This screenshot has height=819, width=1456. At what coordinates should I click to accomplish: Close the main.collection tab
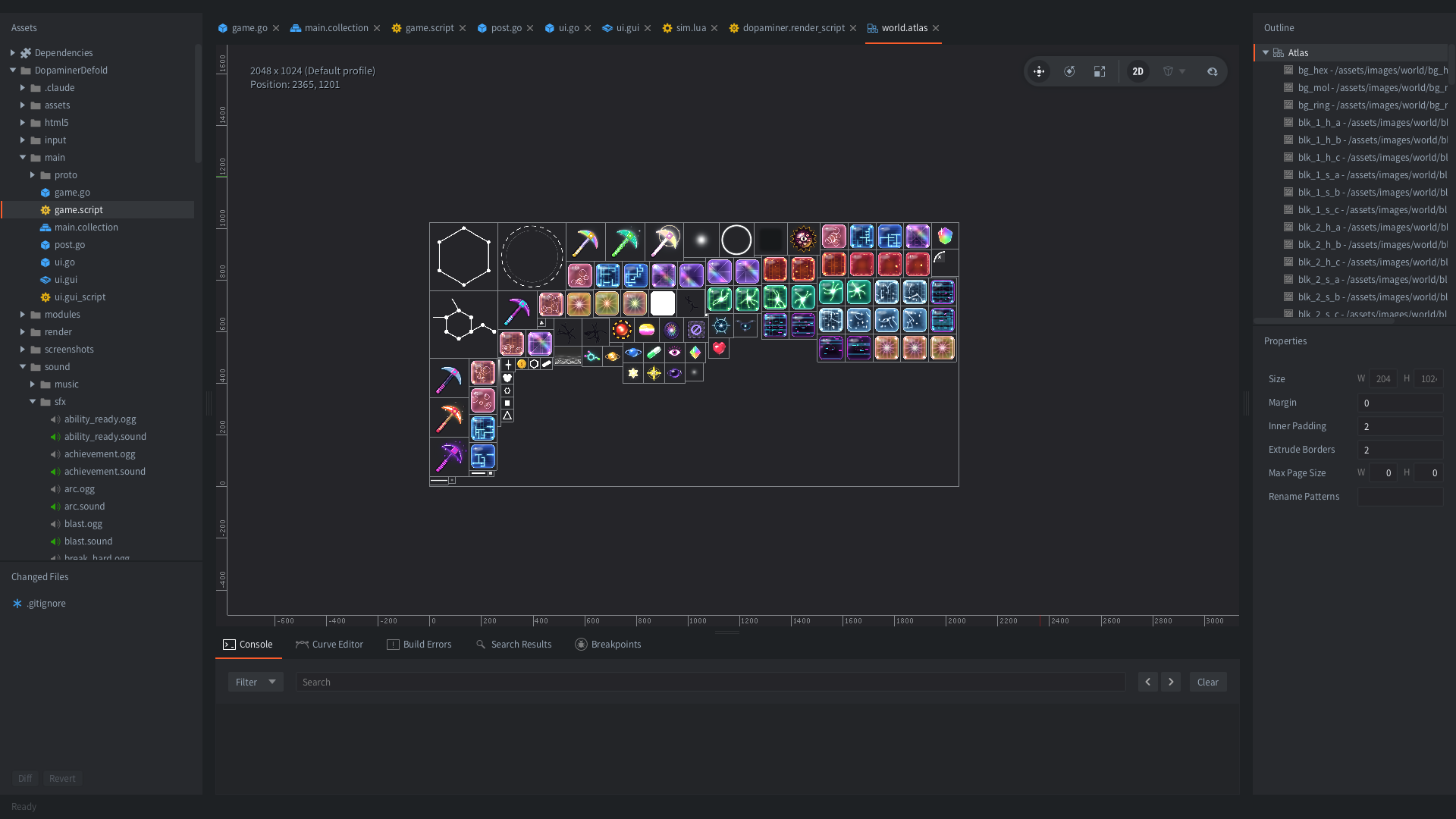click(377, 28)
